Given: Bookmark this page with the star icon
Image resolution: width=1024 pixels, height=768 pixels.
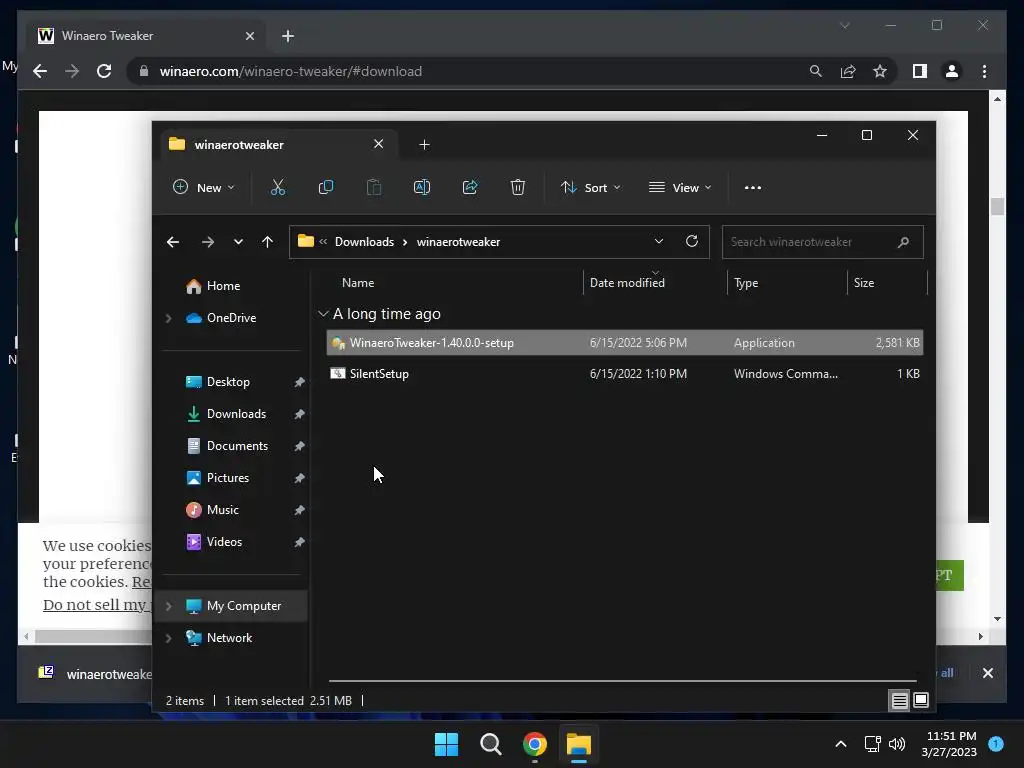Looking at the screenshot, I should [x=880, y=71].
